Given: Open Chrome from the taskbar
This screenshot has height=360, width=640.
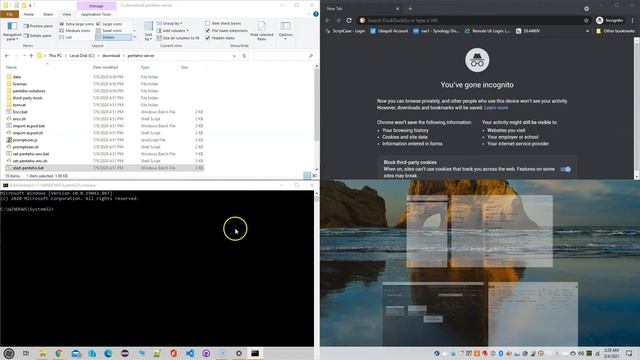Looking at the screenshot, I should (x=59, y=353).
